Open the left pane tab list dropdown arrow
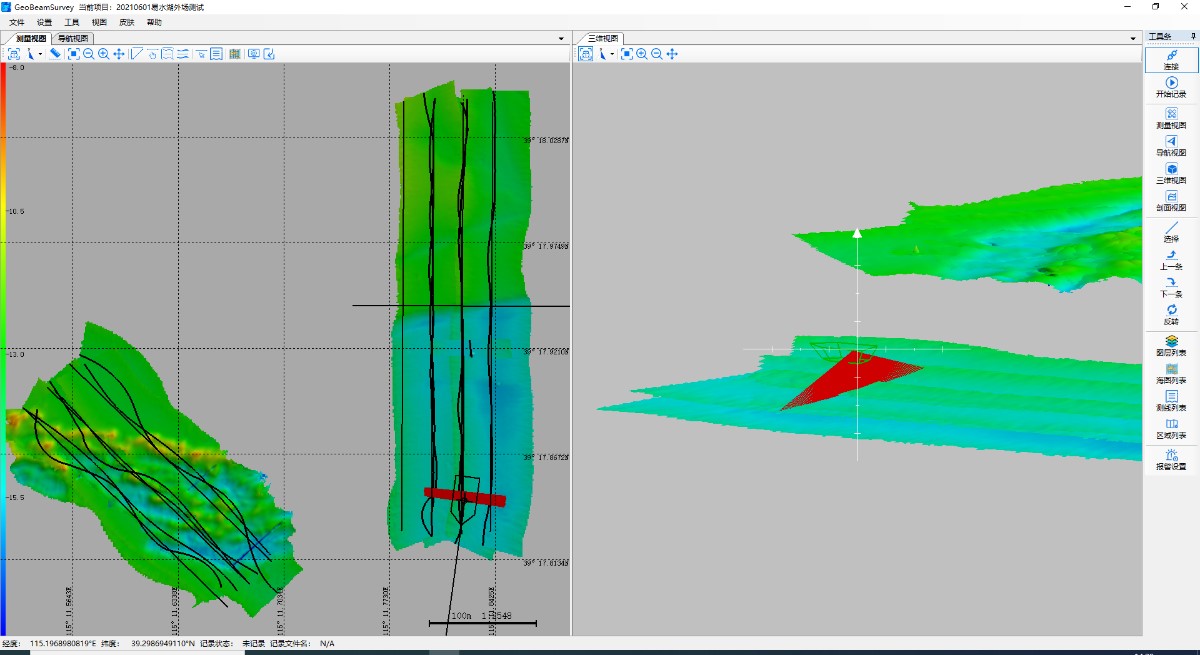The height and width of the screenshot is (655, 1200). pyautogui.click(x=562, y=39)
